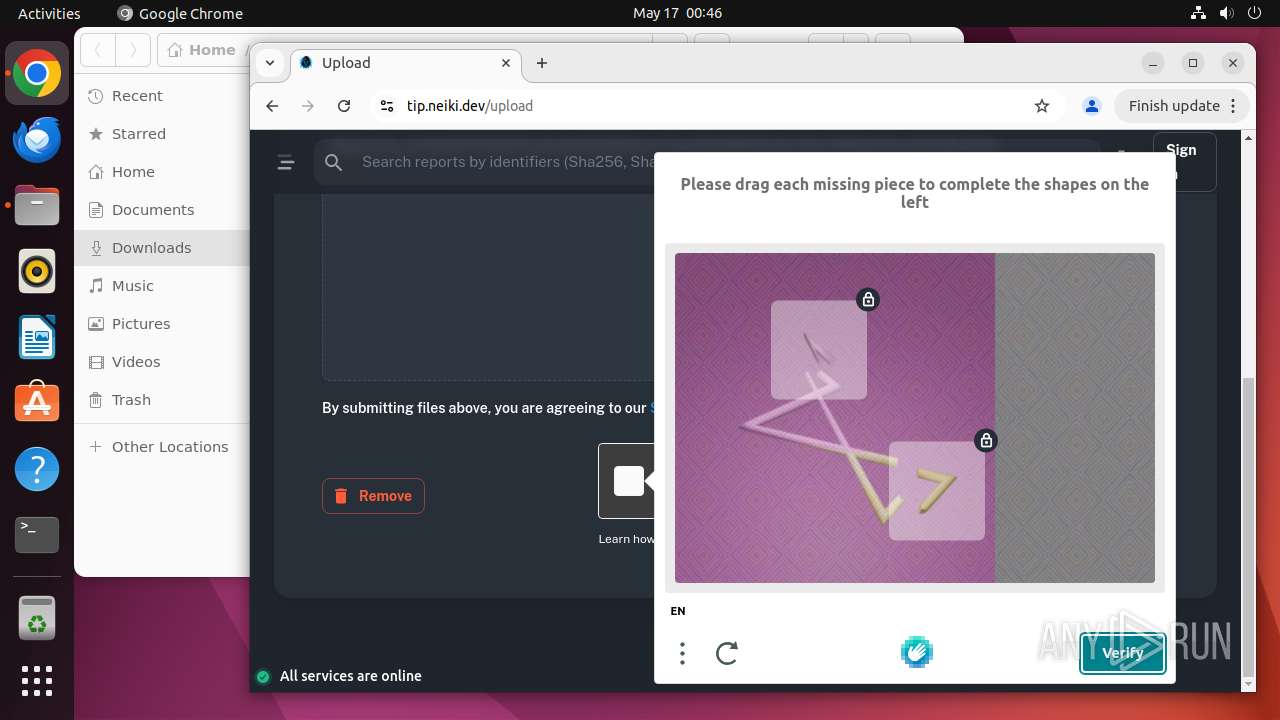Open Starred in Files sidebar

[x=162, y=134]
